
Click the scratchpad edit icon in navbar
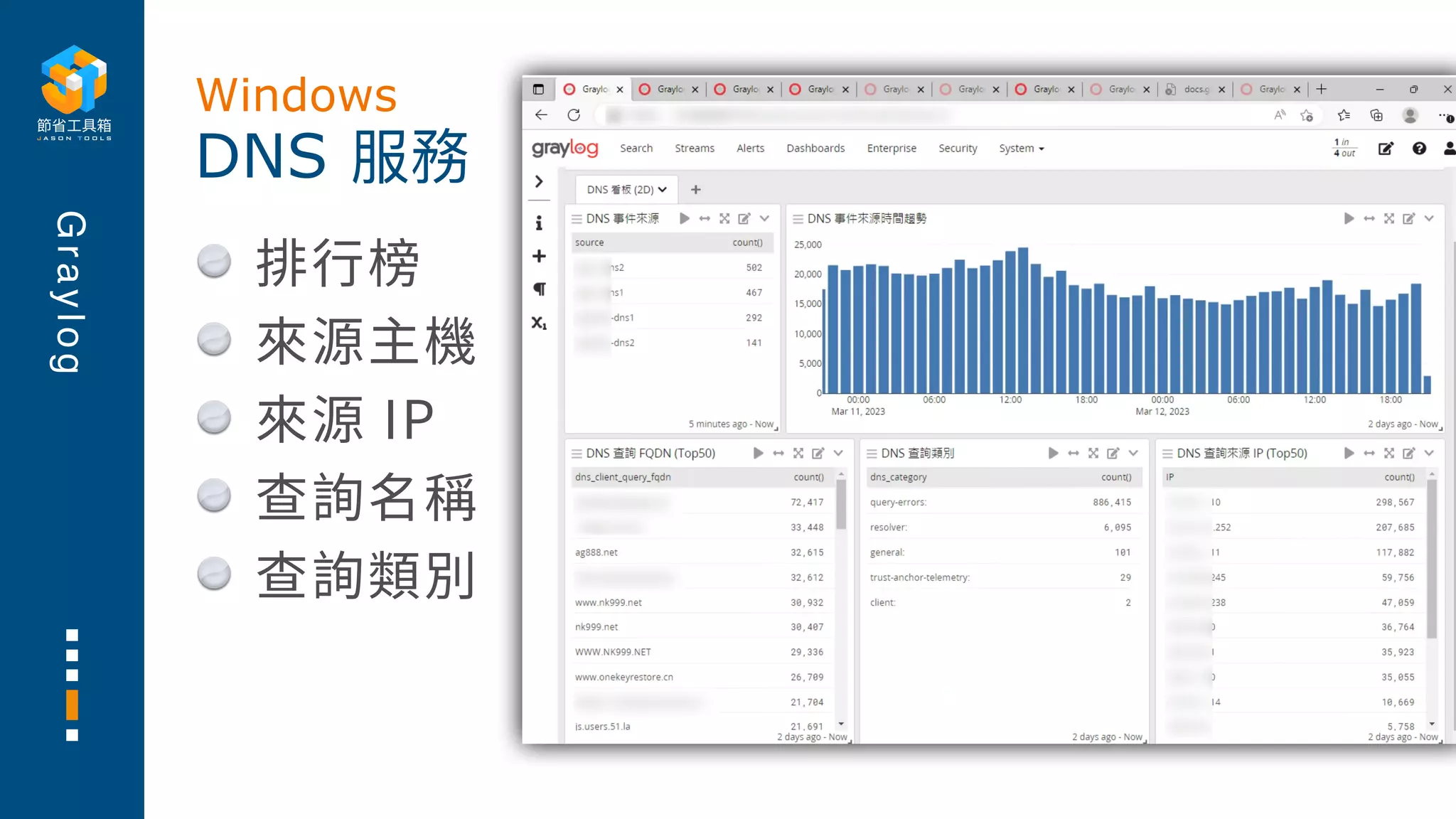click(x=1386, y=148)
